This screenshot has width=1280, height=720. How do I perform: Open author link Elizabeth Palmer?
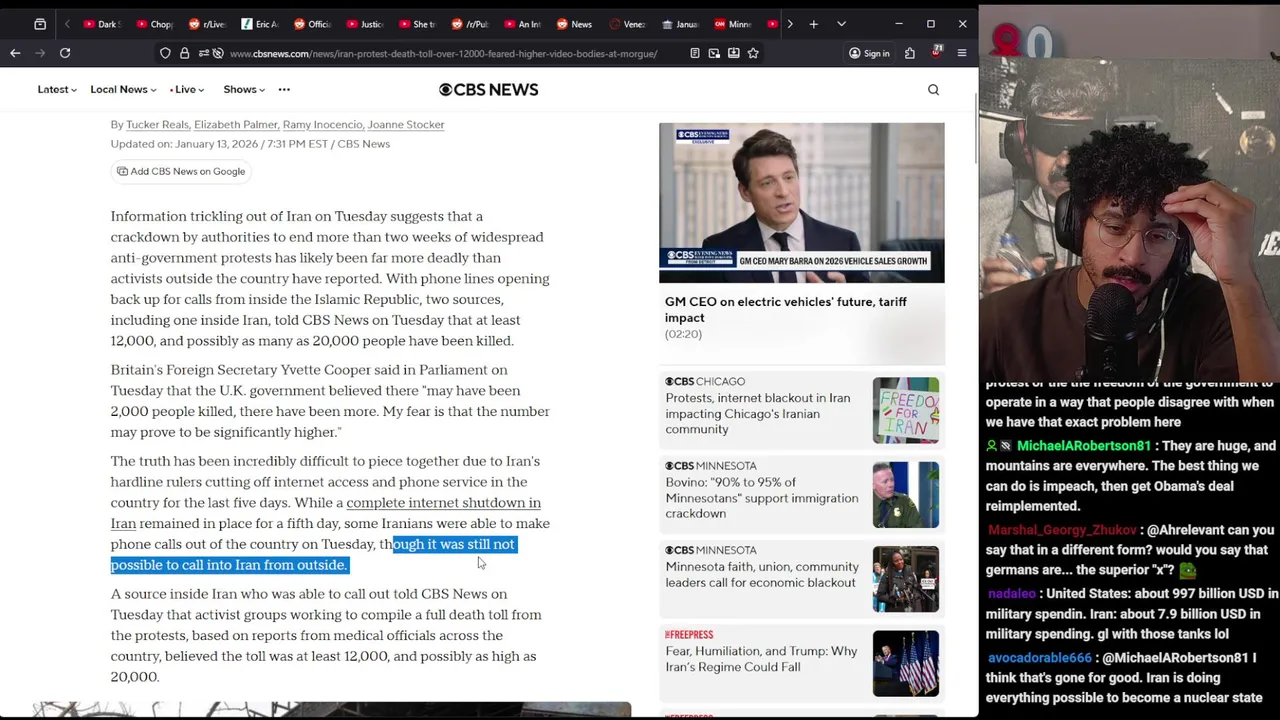236,125
